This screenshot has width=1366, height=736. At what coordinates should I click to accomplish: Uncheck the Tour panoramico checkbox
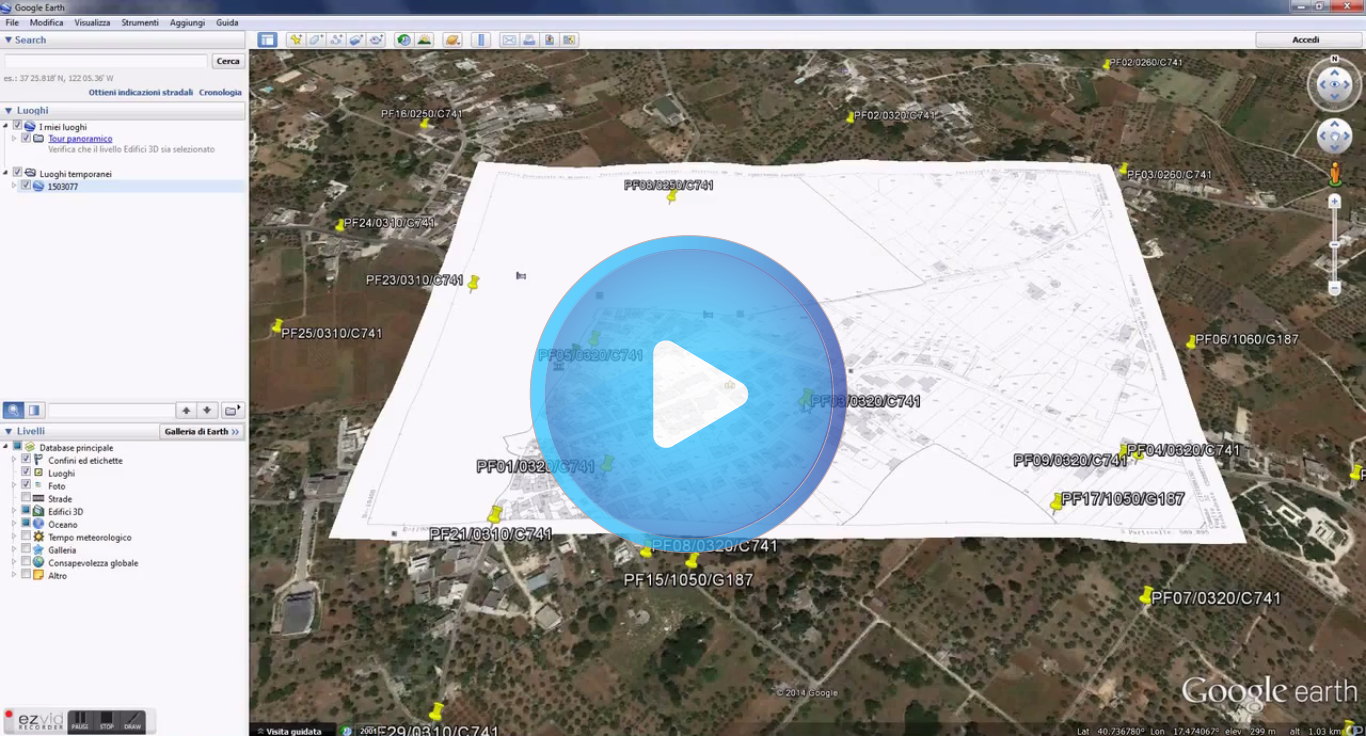click(x=26, y=138)
